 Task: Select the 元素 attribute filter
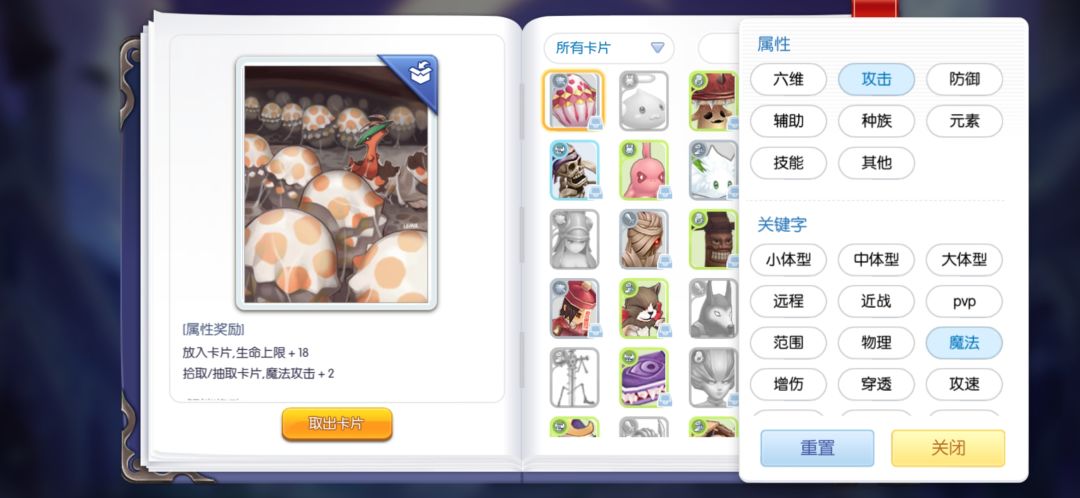click(964, 121)
